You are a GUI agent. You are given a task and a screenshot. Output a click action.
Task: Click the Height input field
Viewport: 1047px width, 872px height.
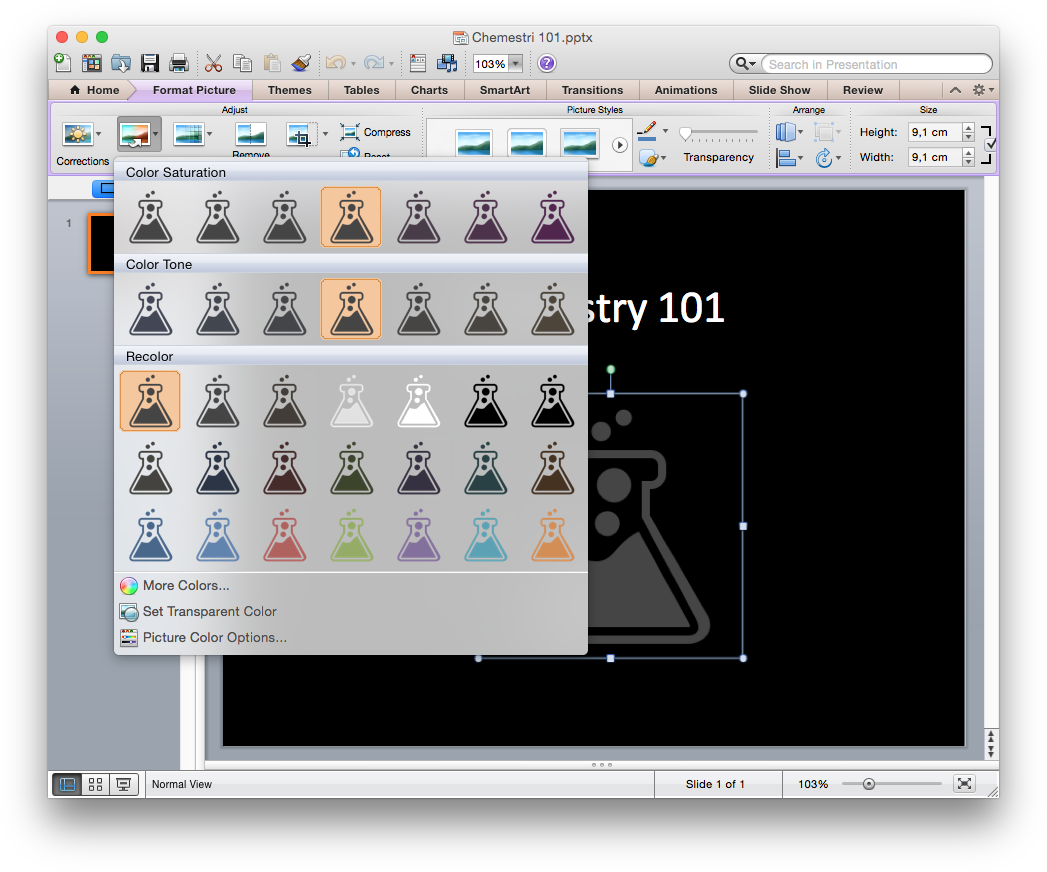pos(934,132)
